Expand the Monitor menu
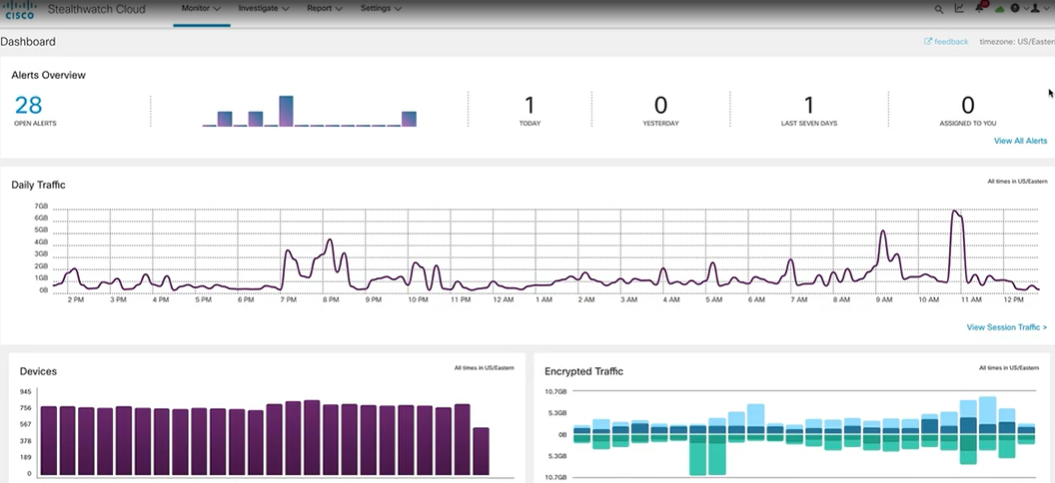The width and height of the screenshot is (1055, 483). point(201,9)
